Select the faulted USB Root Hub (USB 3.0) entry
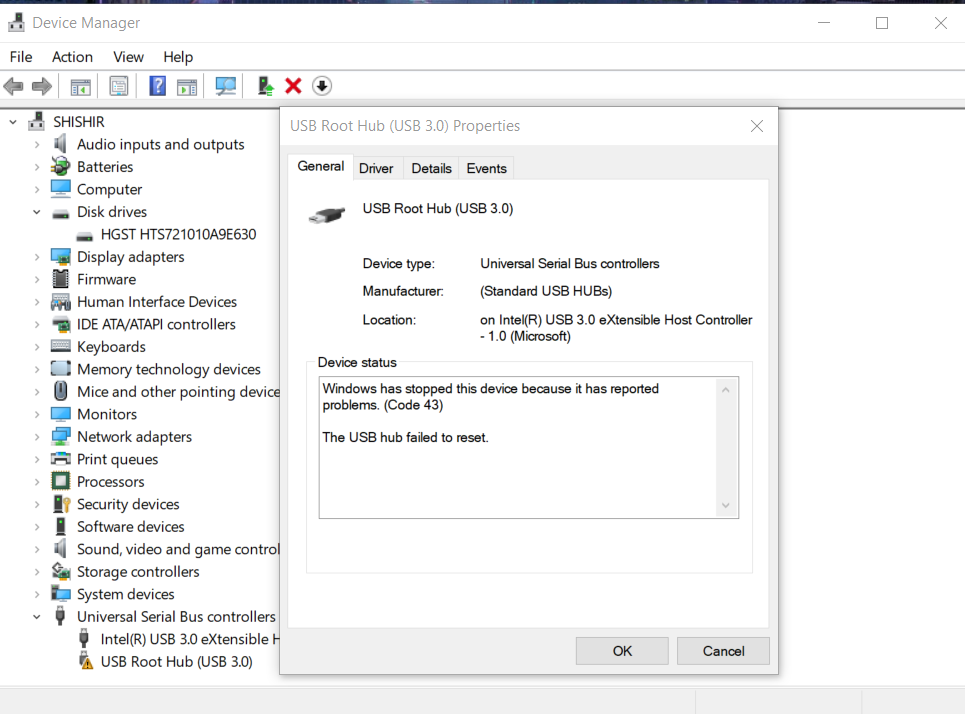The height and width of the screenshot is (714, 965). 175,661
